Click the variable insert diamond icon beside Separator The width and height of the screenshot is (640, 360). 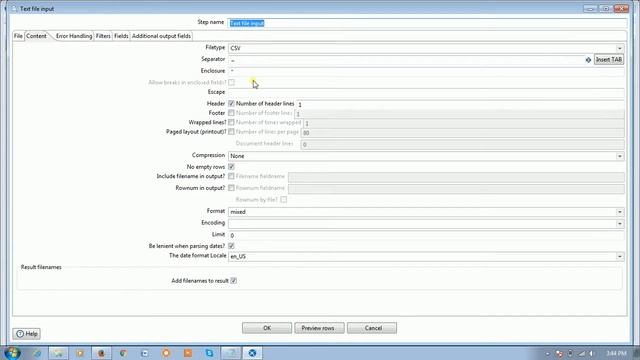(x=588, y=60)
